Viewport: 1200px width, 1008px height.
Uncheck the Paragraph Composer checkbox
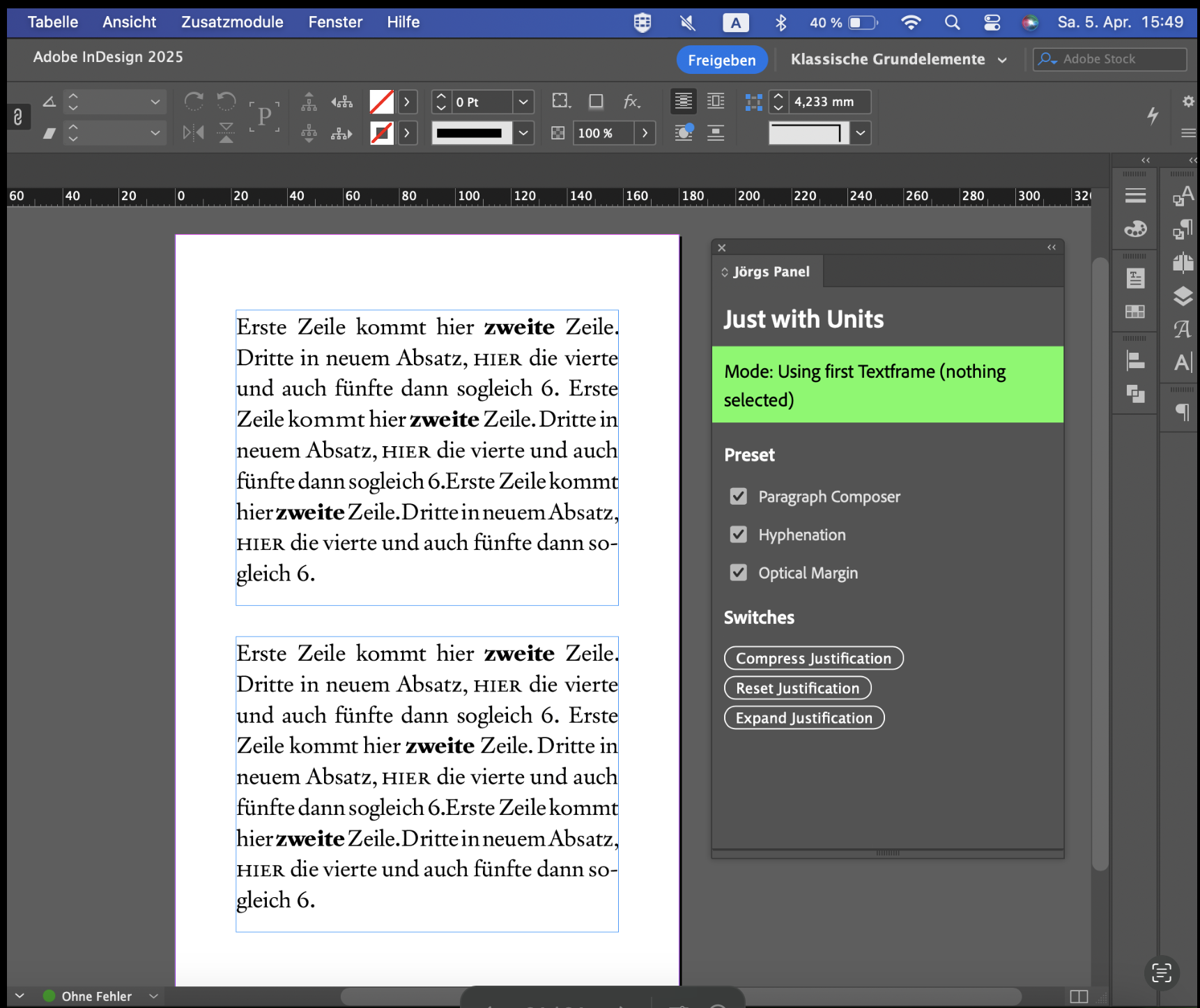pos(738,496)
